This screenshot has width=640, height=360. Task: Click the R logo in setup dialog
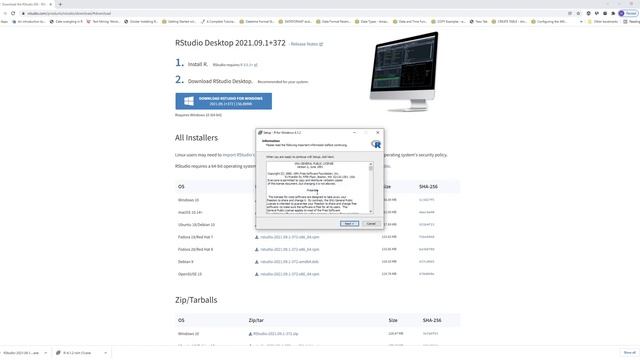(376, 144)
